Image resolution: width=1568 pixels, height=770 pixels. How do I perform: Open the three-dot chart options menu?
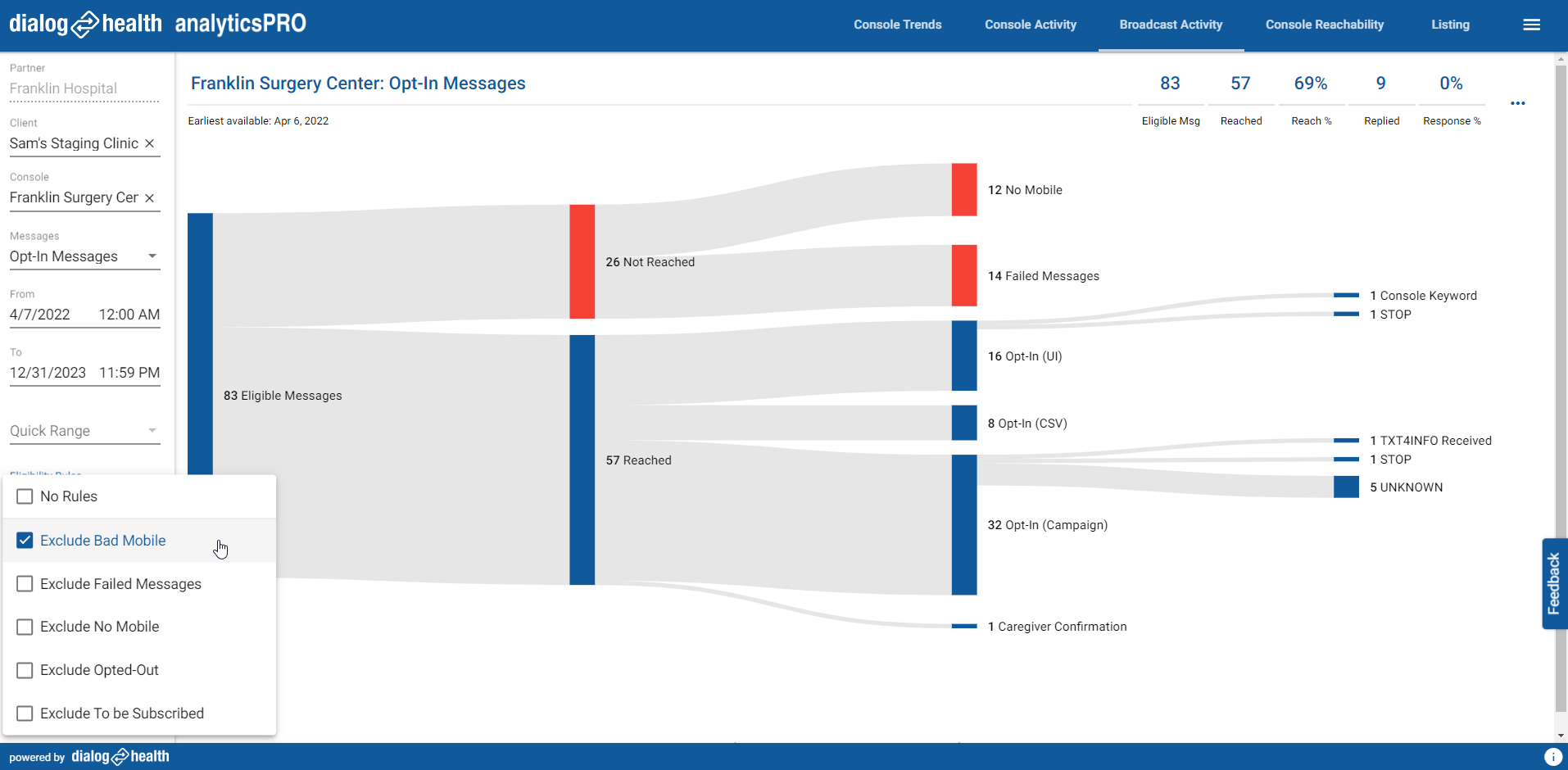(x=1517, y=103)
